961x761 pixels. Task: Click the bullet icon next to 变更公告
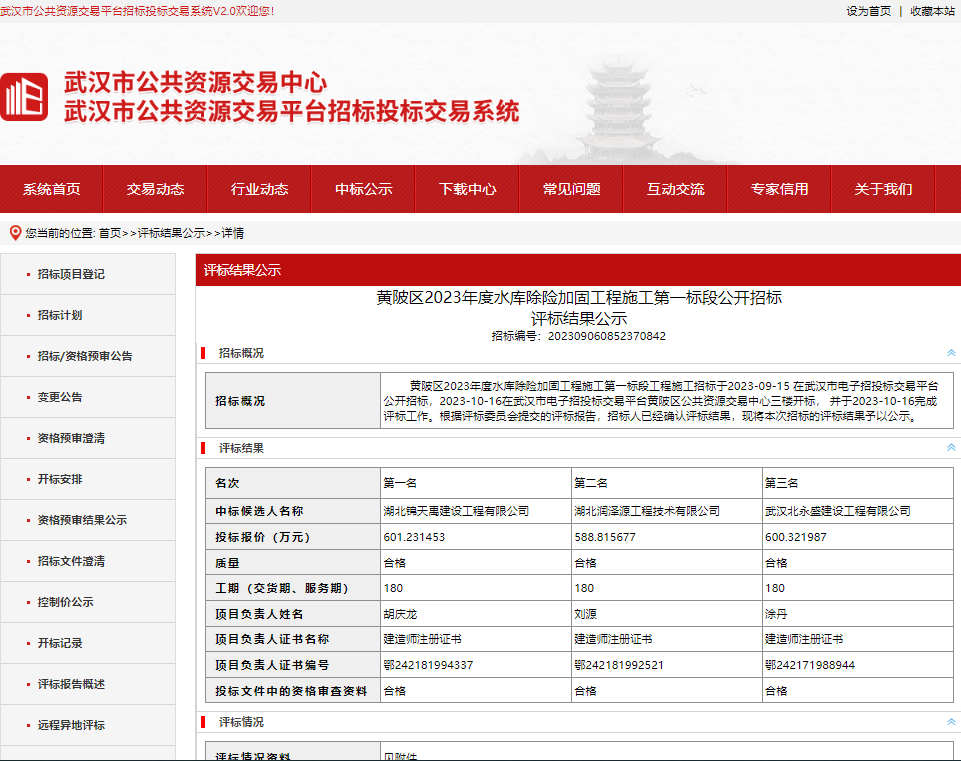click(30, 396)
